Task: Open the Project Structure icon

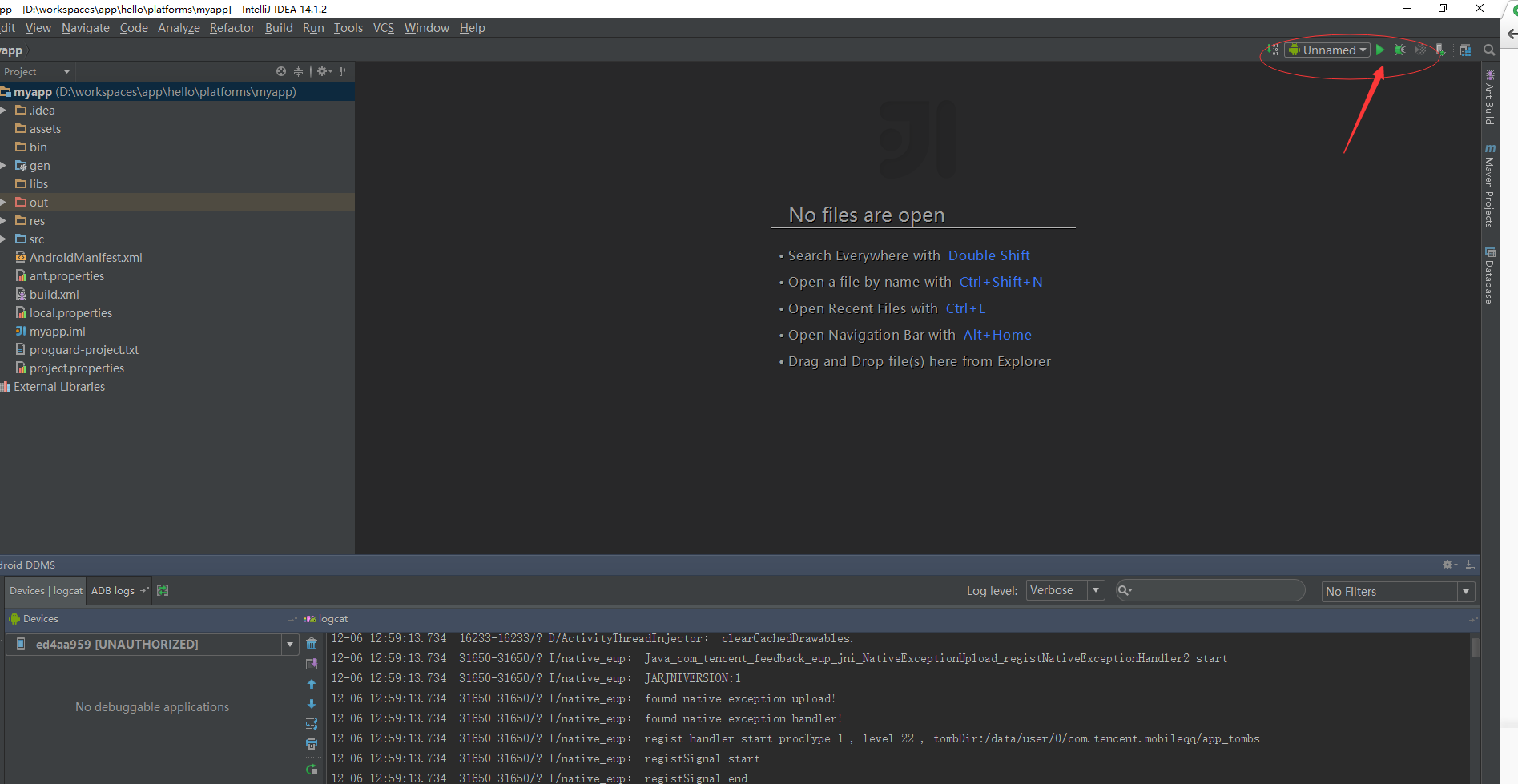Action: (x=1465, y=50)
